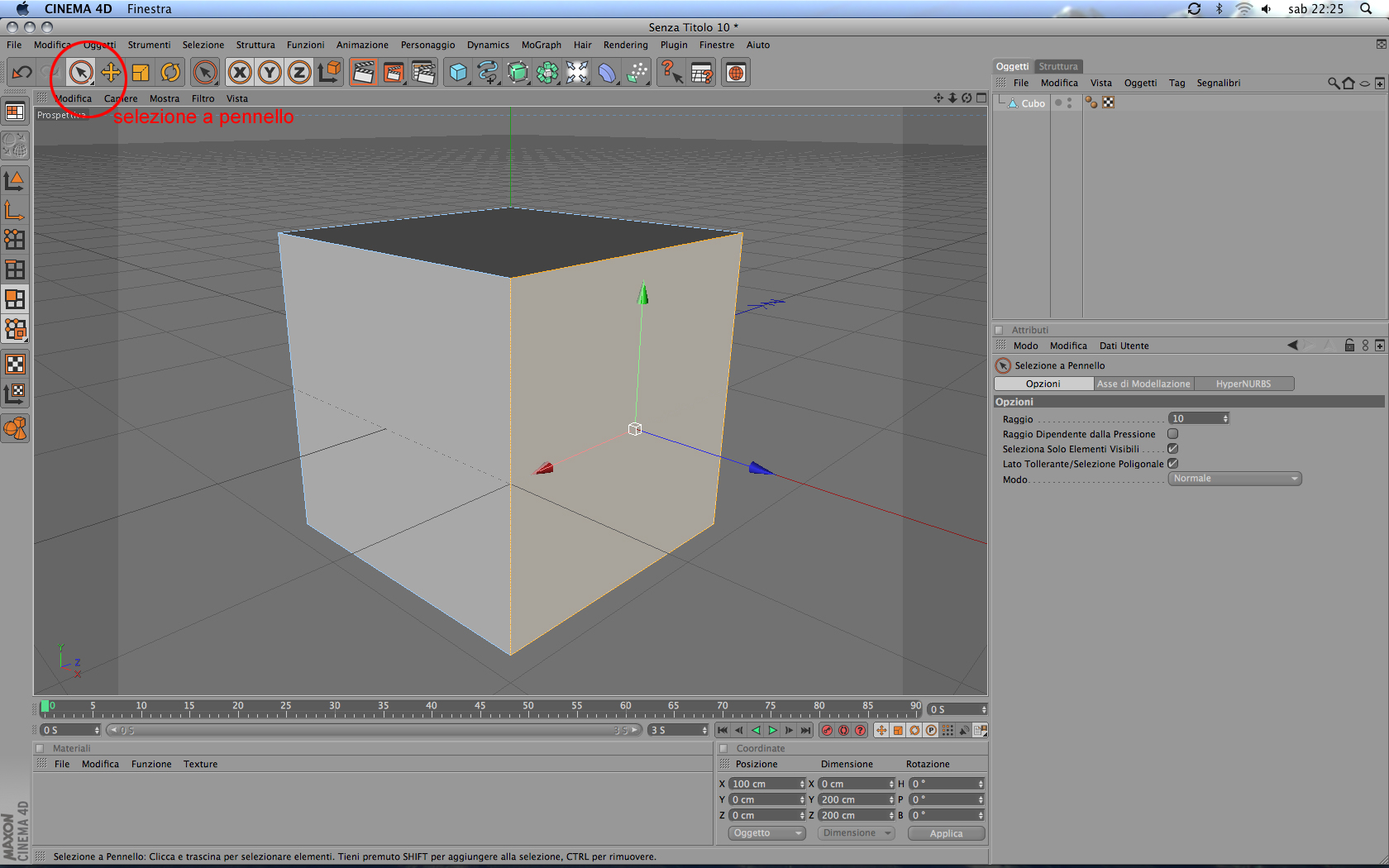Image resolution: width=1389 pixels, height=868 pixels.
Task: Toggle the Y axis lock
Action: (270, 73)
